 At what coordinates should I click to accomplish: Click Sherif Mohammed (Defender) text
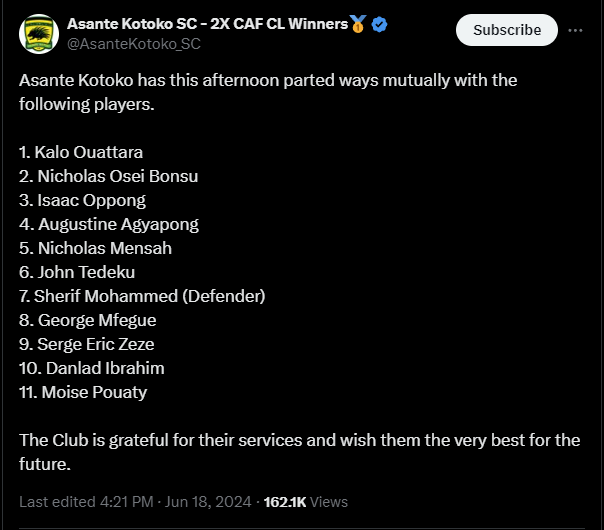[142, 296]
